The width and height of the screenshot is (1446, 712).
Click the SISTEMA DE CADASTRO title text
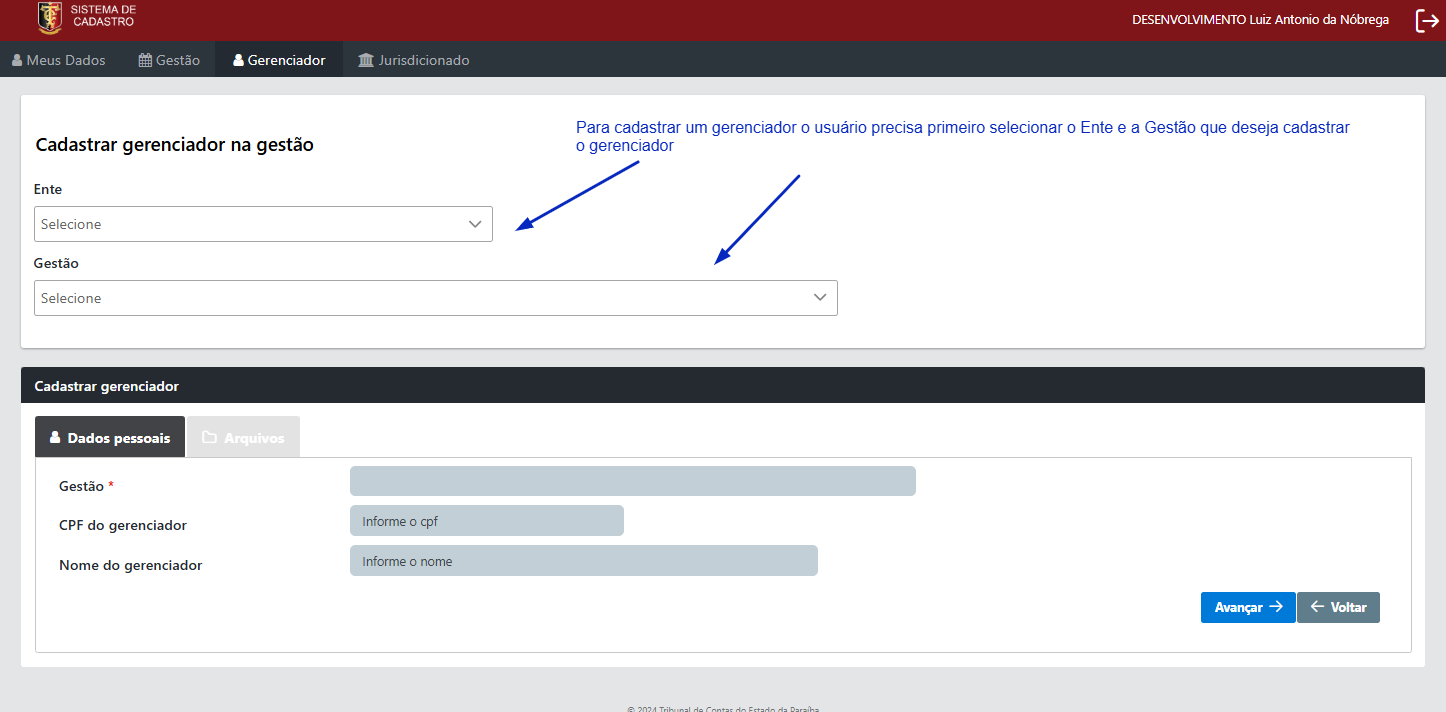[103, 15]
